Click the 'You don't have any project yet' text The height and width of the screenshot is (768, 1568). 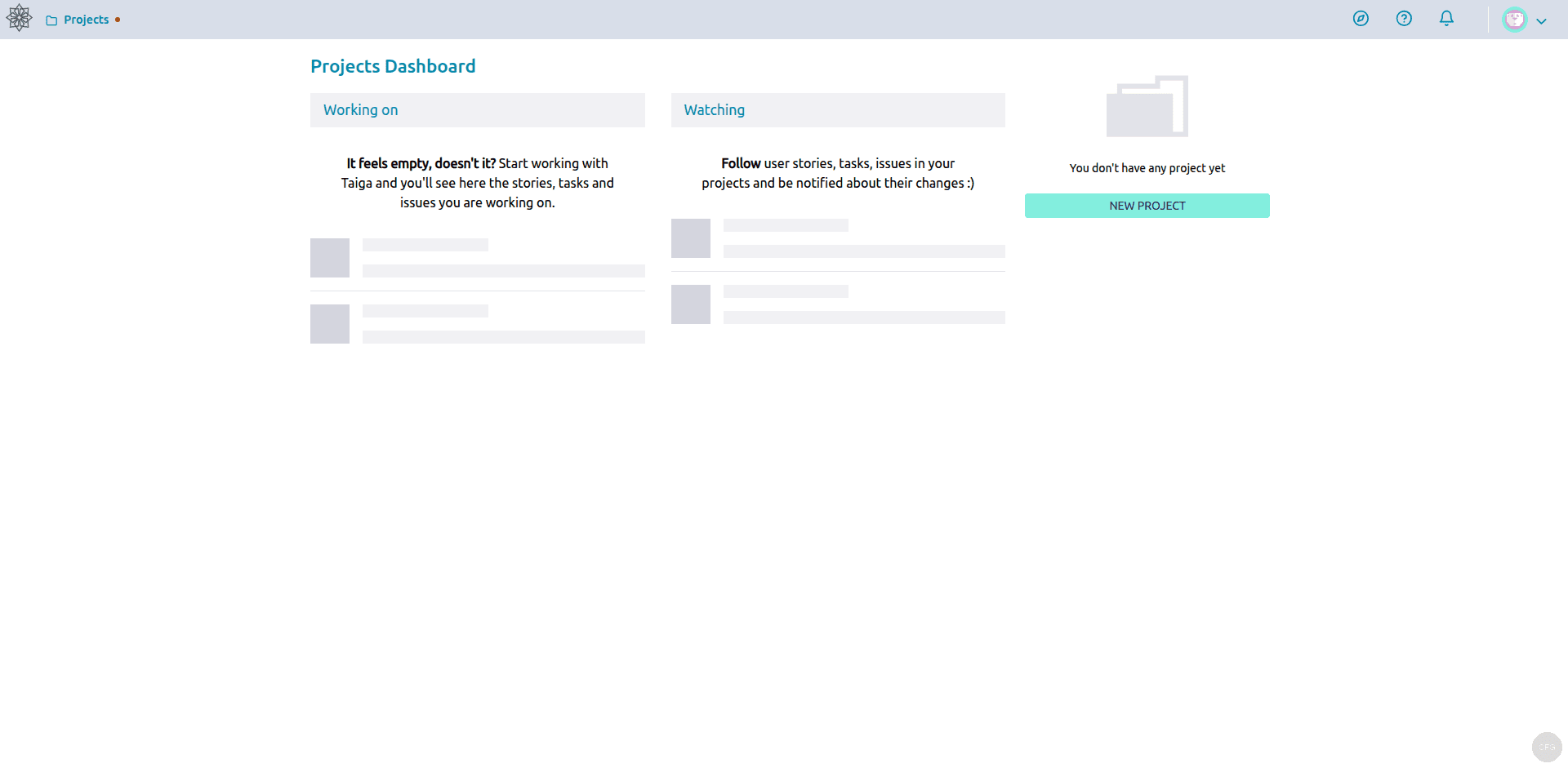[1147, 168]
